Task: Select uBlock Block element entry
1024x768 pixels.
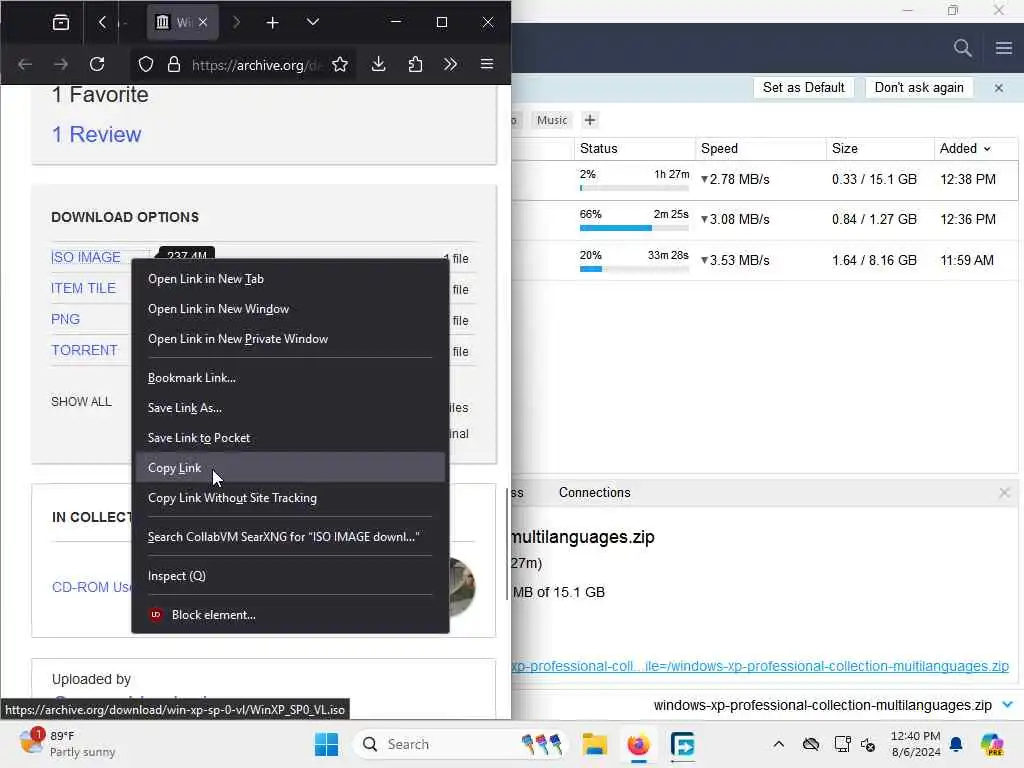Action: click(x=290, y=615)
